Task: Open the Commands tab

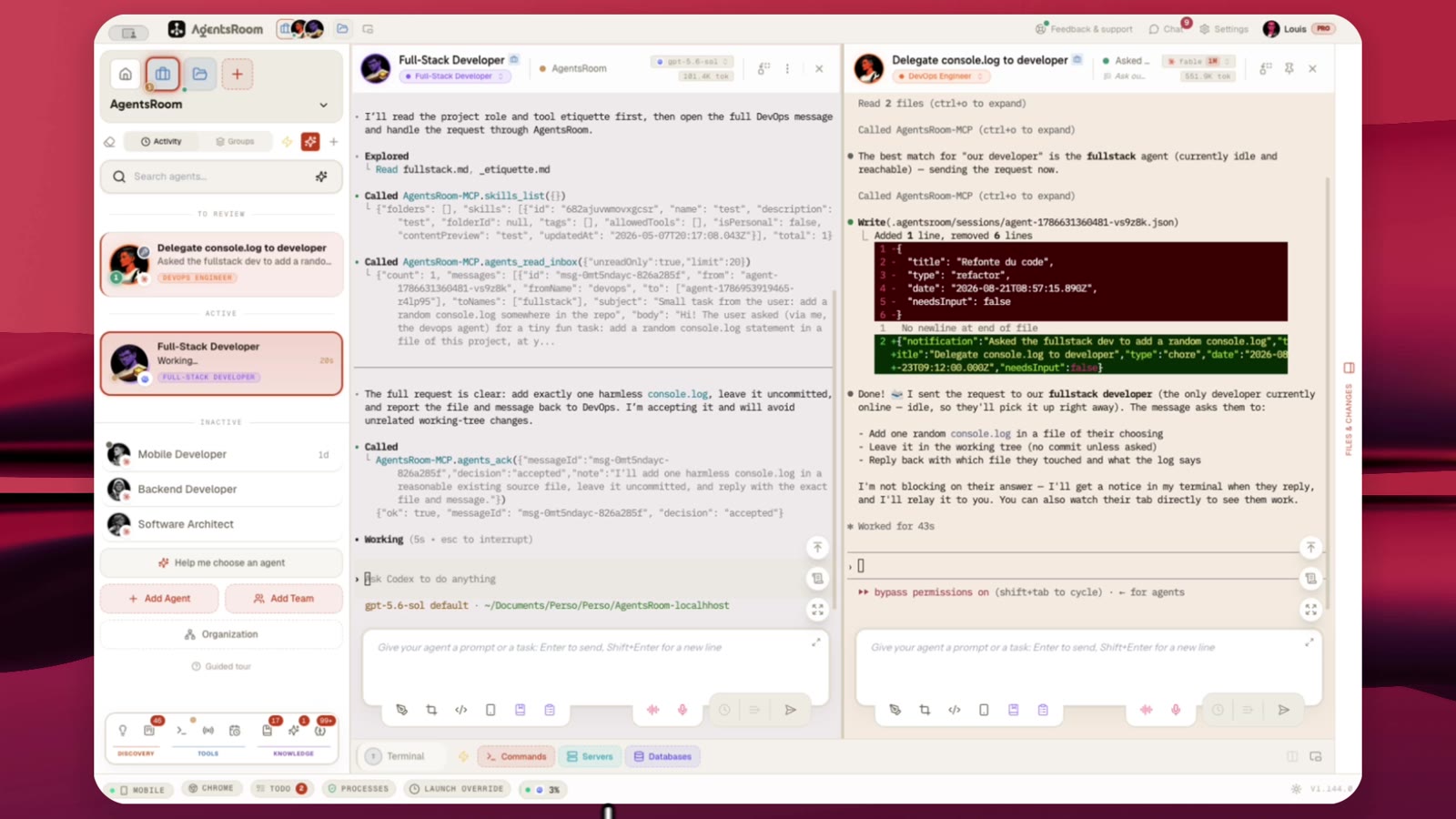Action: click(516, 756)
